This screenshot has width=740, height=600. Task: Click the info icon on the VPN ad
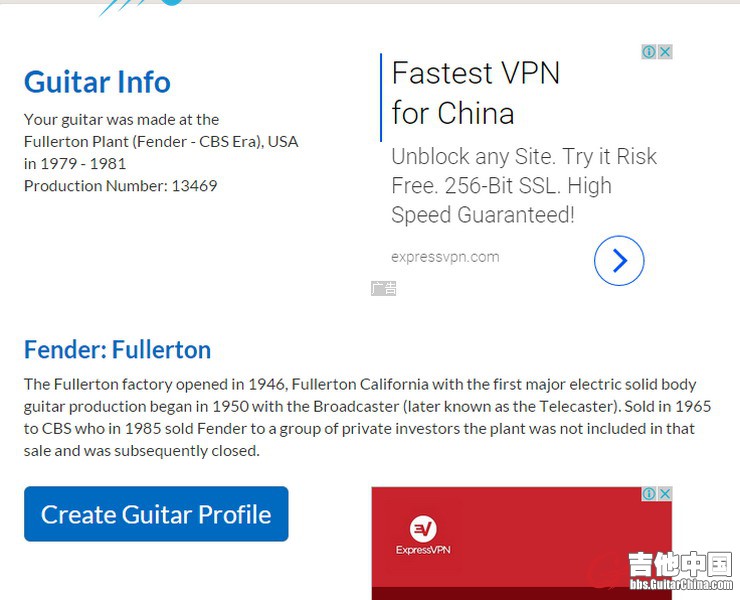(649, 52)
